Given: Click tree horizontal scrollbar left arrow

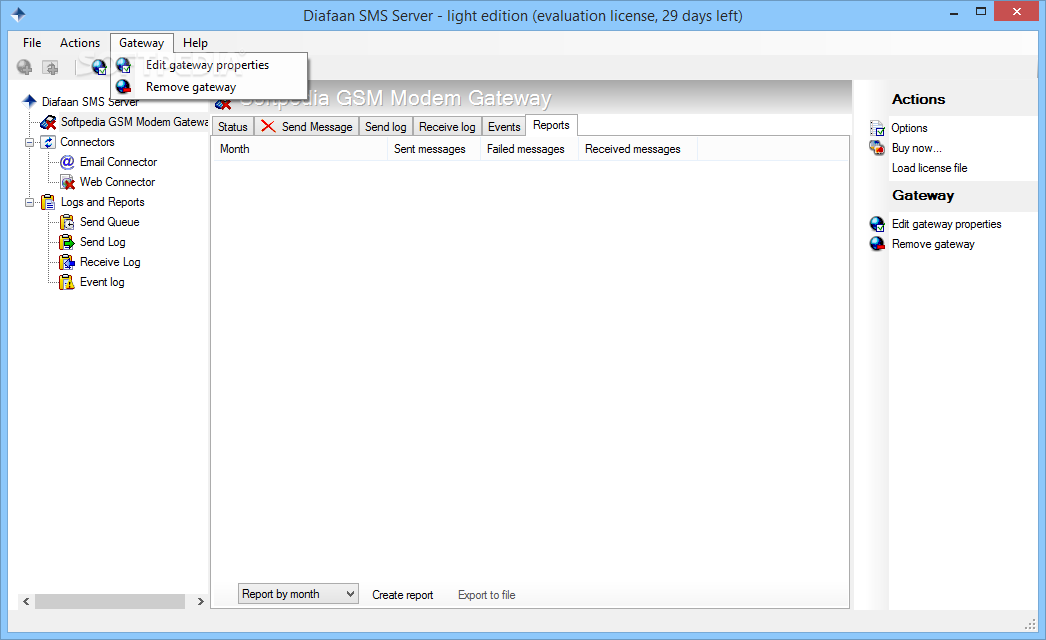Looking at the screenshot, I should click(26, 601).
